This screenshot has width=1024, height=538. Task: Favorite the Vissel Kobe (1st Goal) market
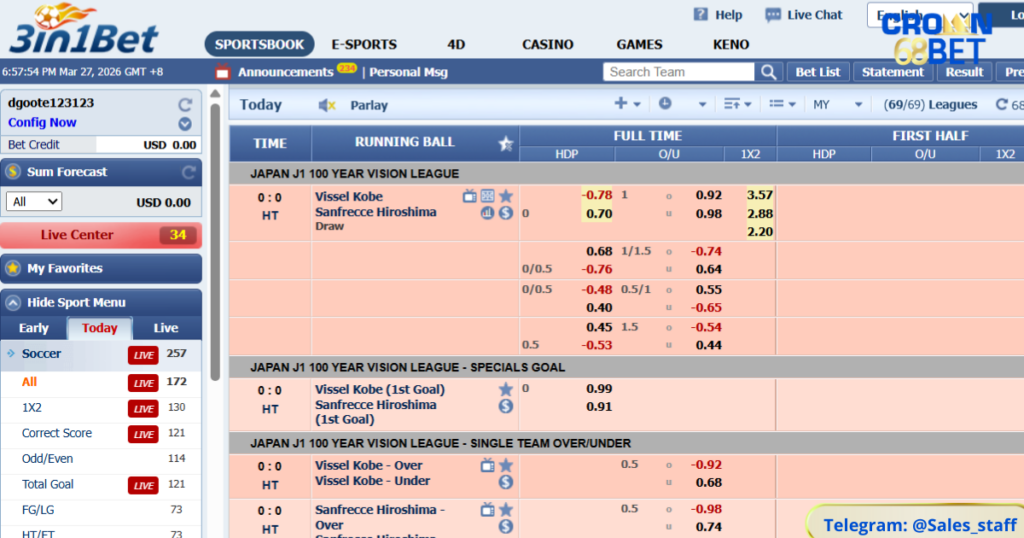click(506, 389)
